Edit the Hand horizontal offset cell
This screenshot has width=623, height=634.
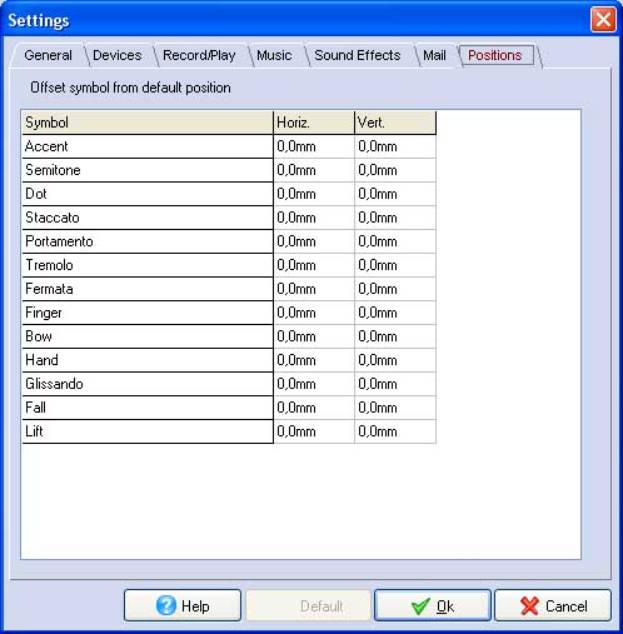point(314,360)
